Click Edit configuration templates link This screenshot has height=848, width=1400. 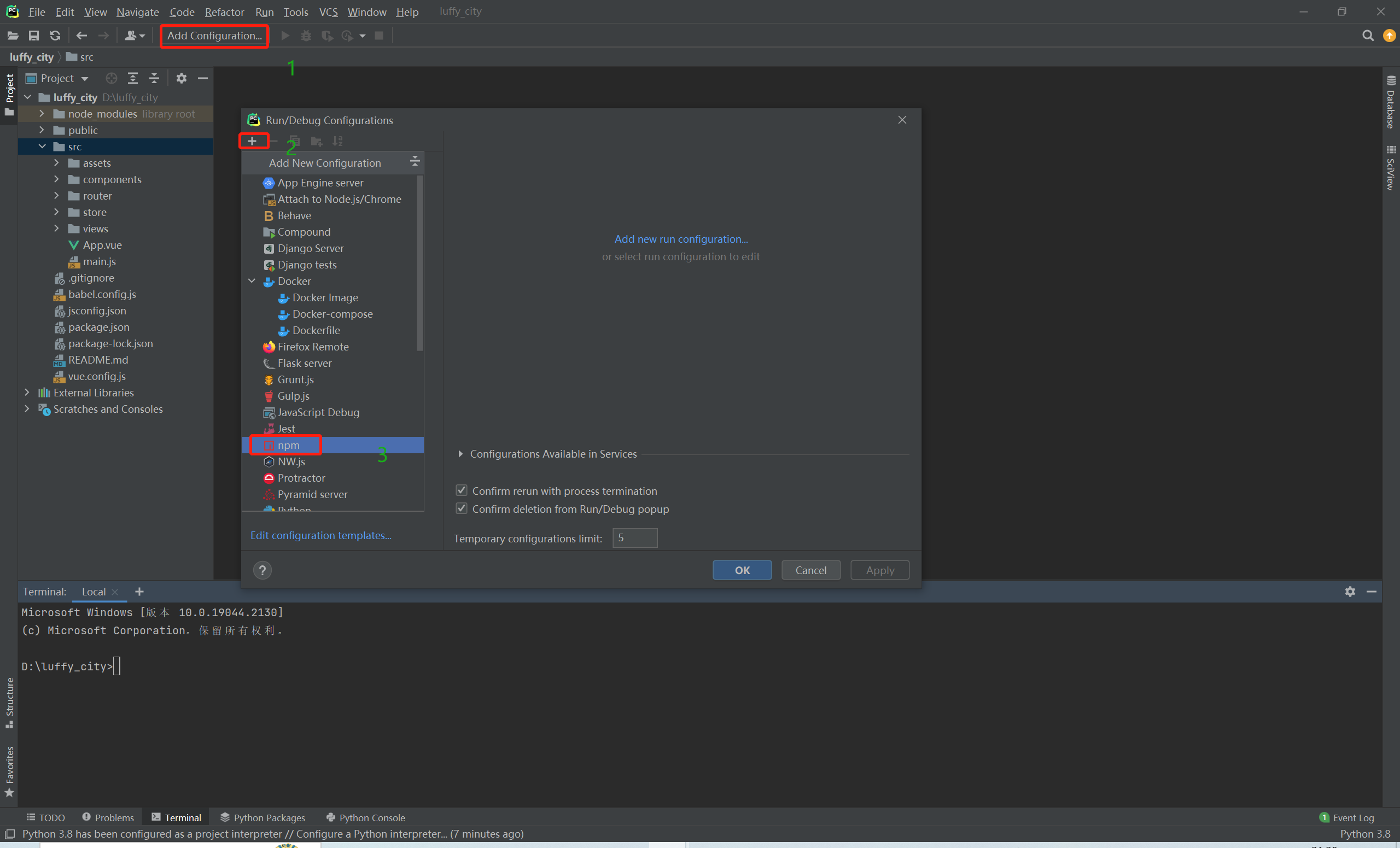click(320, 535)
